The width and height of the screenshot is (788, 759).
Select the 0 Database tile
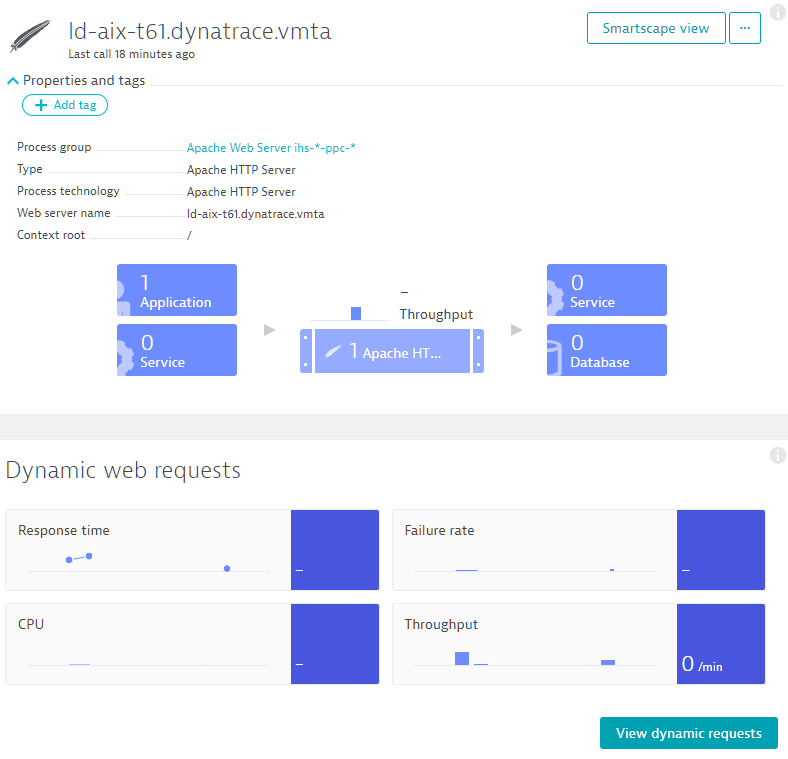(x=607, y=350)
